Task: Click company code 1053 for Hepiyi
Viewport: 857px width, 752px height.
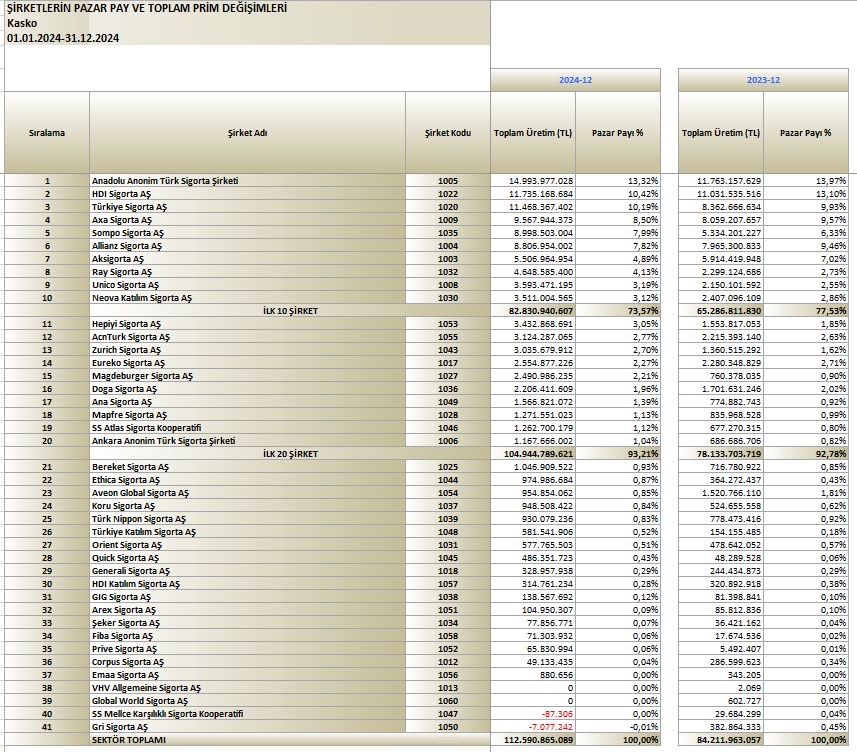Action: tap(448, 324)
